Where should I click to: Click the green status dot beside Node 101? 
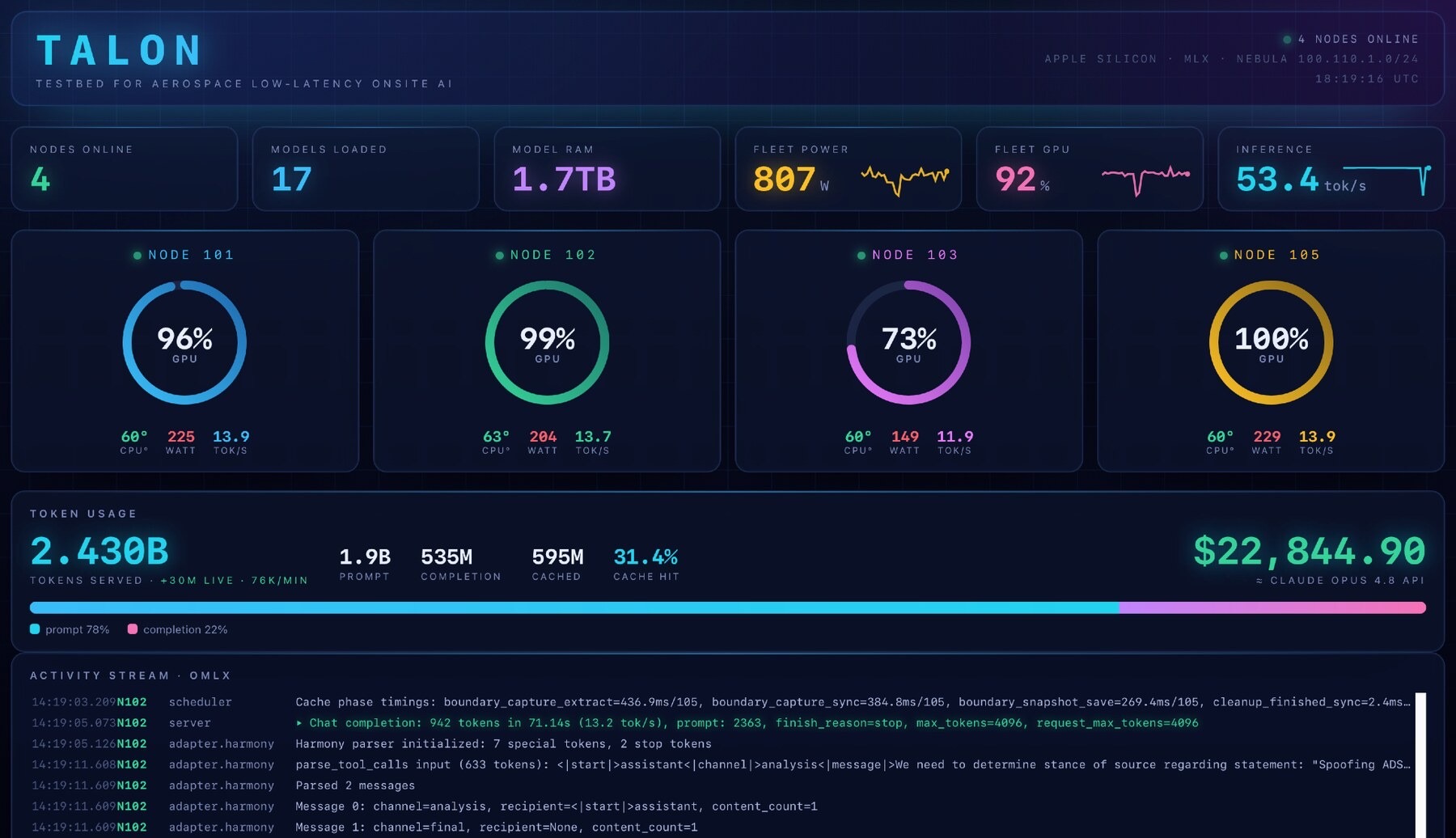pos(138,256)
